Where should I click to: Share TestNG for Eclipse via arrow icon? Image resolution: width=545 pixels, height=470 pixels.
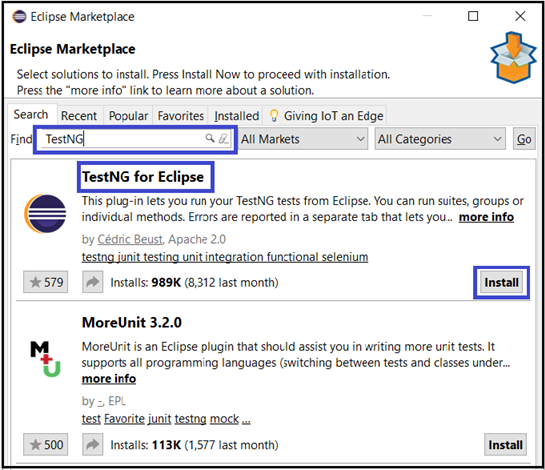click(x=92, y=282)
